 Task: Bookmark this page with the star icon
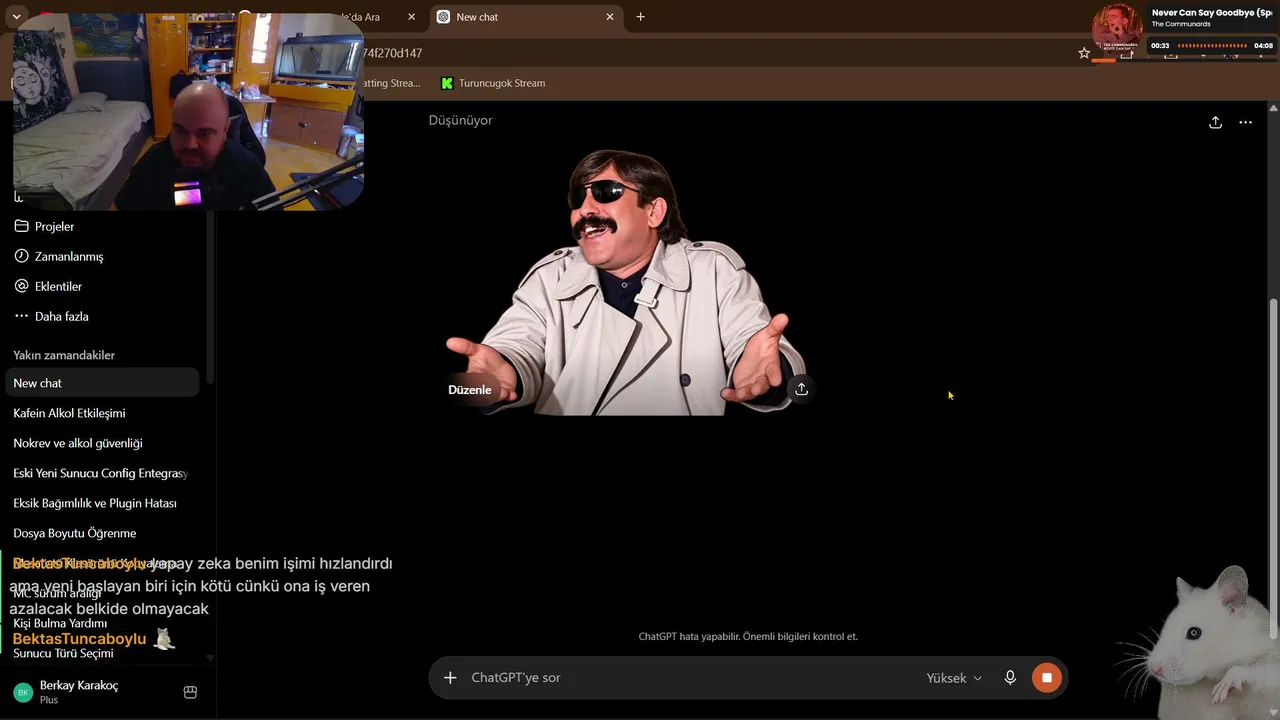click(1084, 53)
